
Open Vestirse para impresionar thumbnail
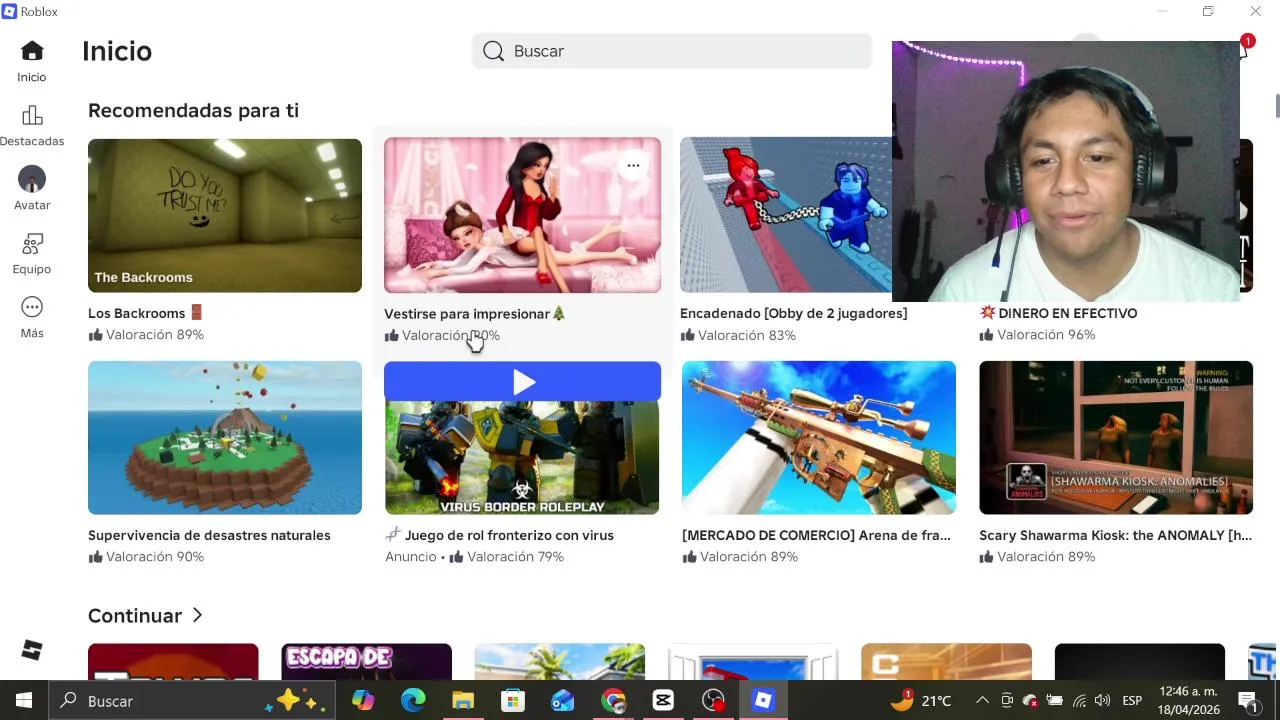[522, 216]
